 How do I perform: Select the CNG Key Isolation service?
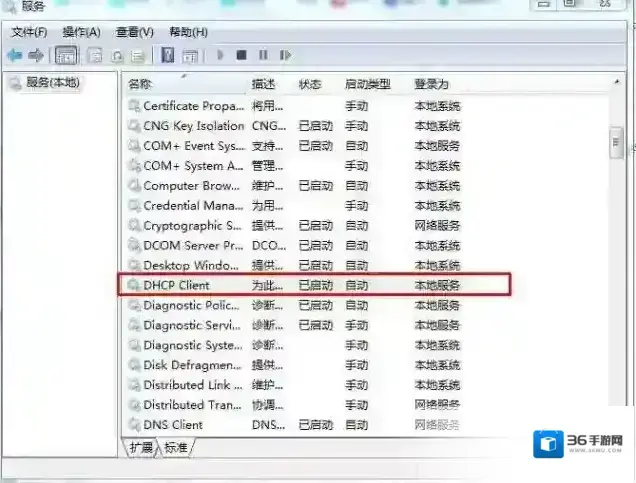point(294,126)
